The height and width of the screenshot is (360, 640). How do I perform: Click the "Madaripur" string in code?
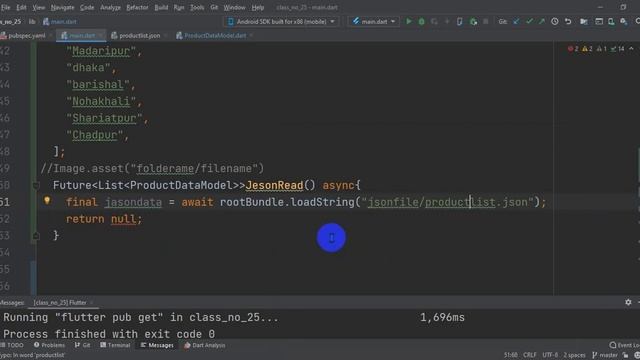point(101,51)
